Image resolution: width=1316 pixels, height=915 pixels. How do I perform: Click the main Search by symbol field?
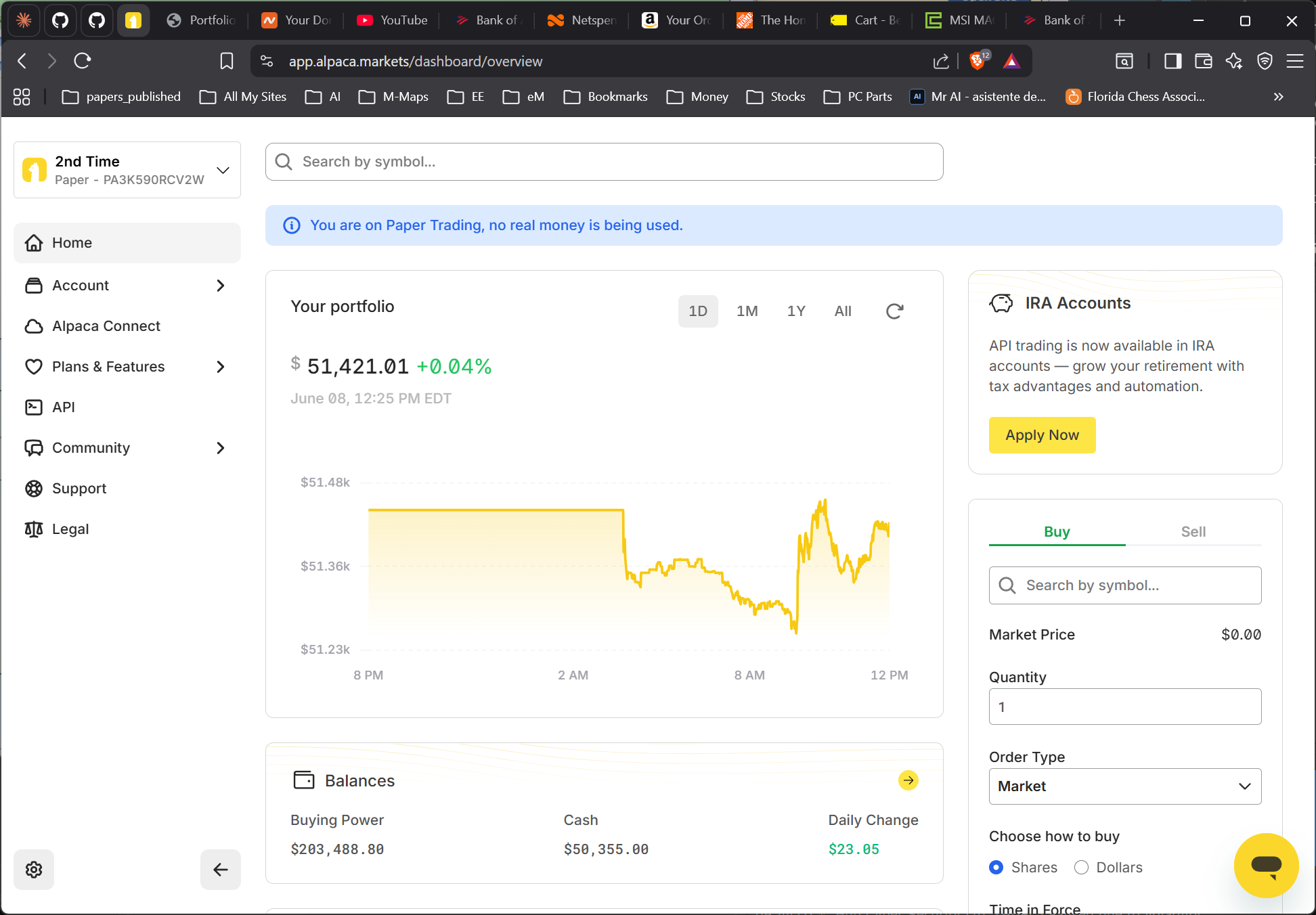(x=604, y=162)
